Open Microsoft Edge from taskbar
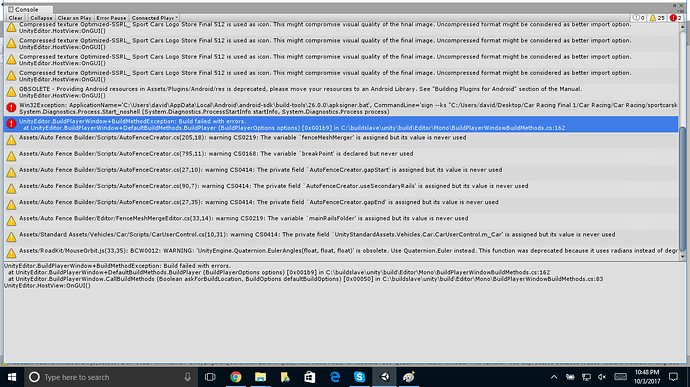The height and width of the screenshot is (387, 690). [x=335, y=377]
